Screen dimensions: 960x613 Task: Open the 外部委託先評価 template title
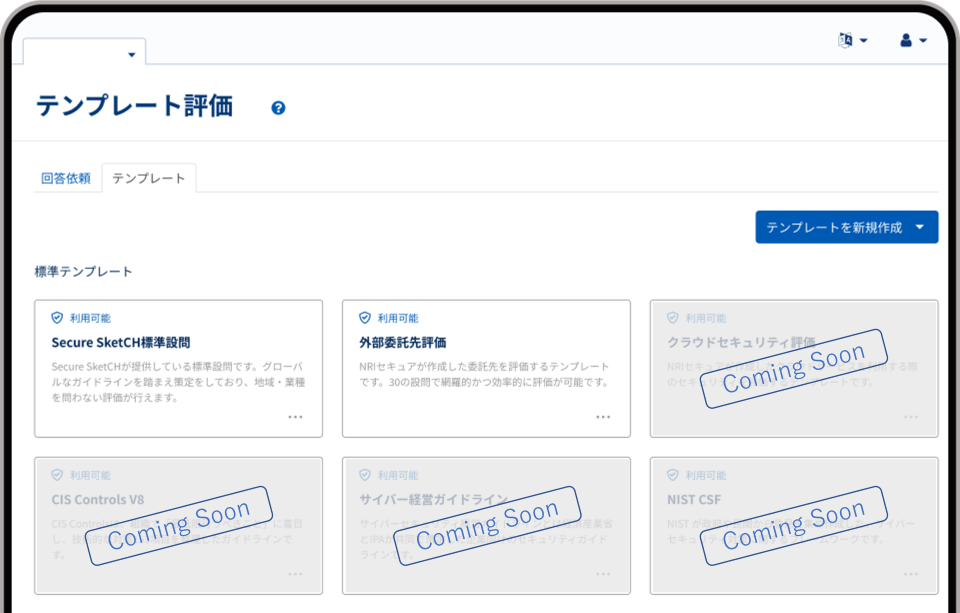[402, 342]
